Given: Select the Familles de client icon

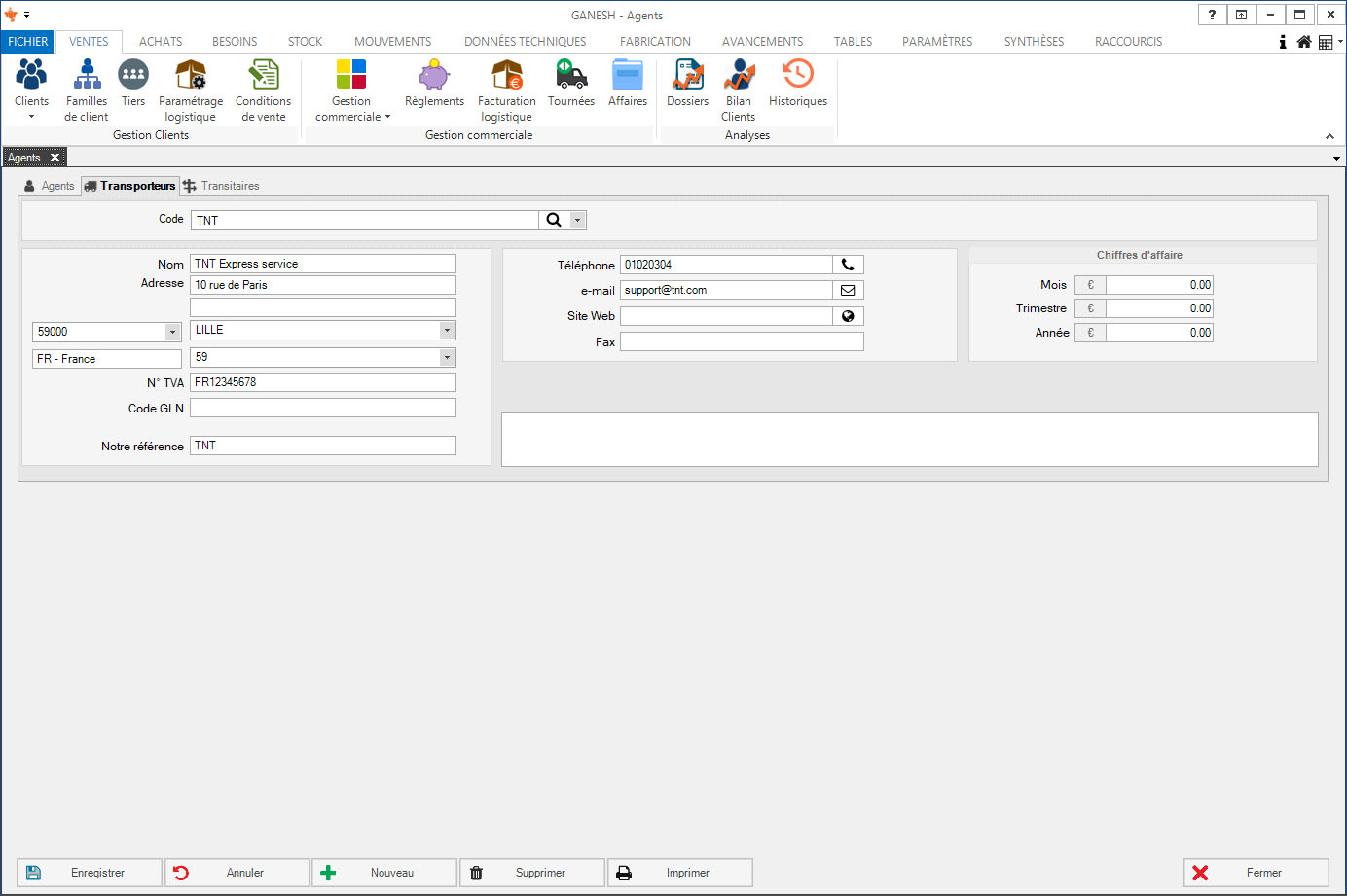Looking at the screenshot, I should 87,76.
